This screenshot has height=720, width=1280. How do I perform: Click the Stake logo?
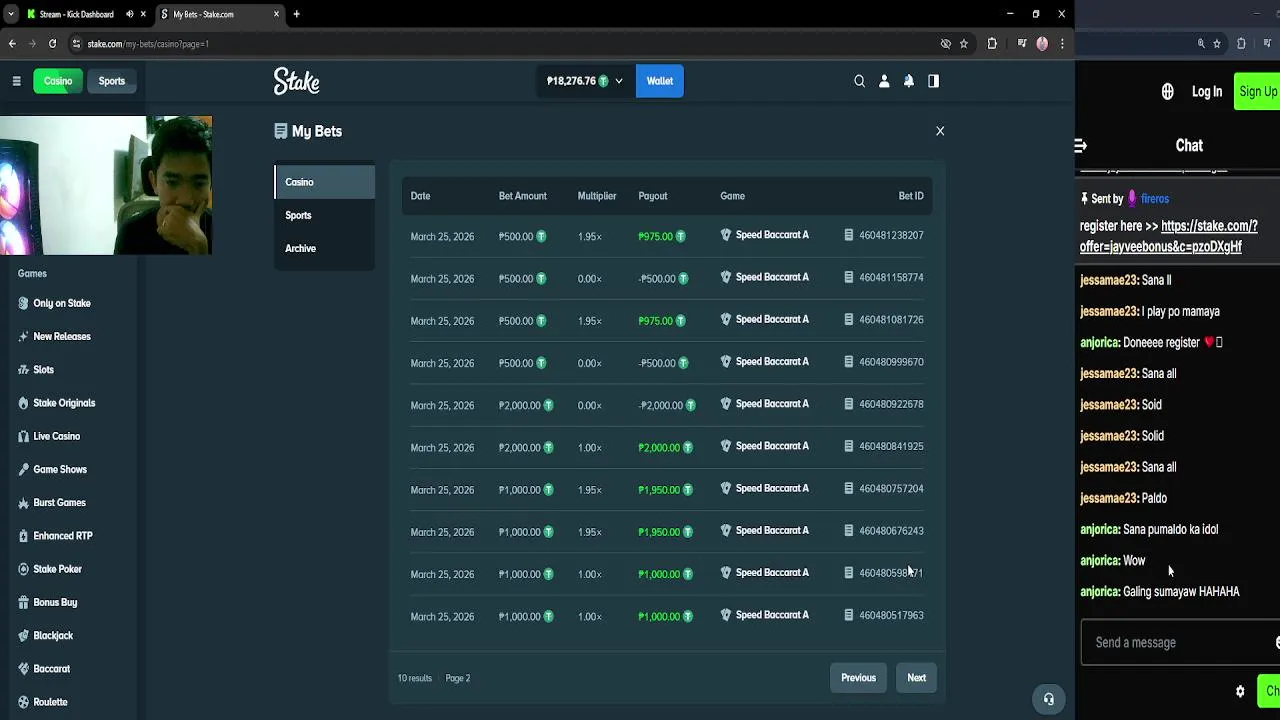point(297,81)
